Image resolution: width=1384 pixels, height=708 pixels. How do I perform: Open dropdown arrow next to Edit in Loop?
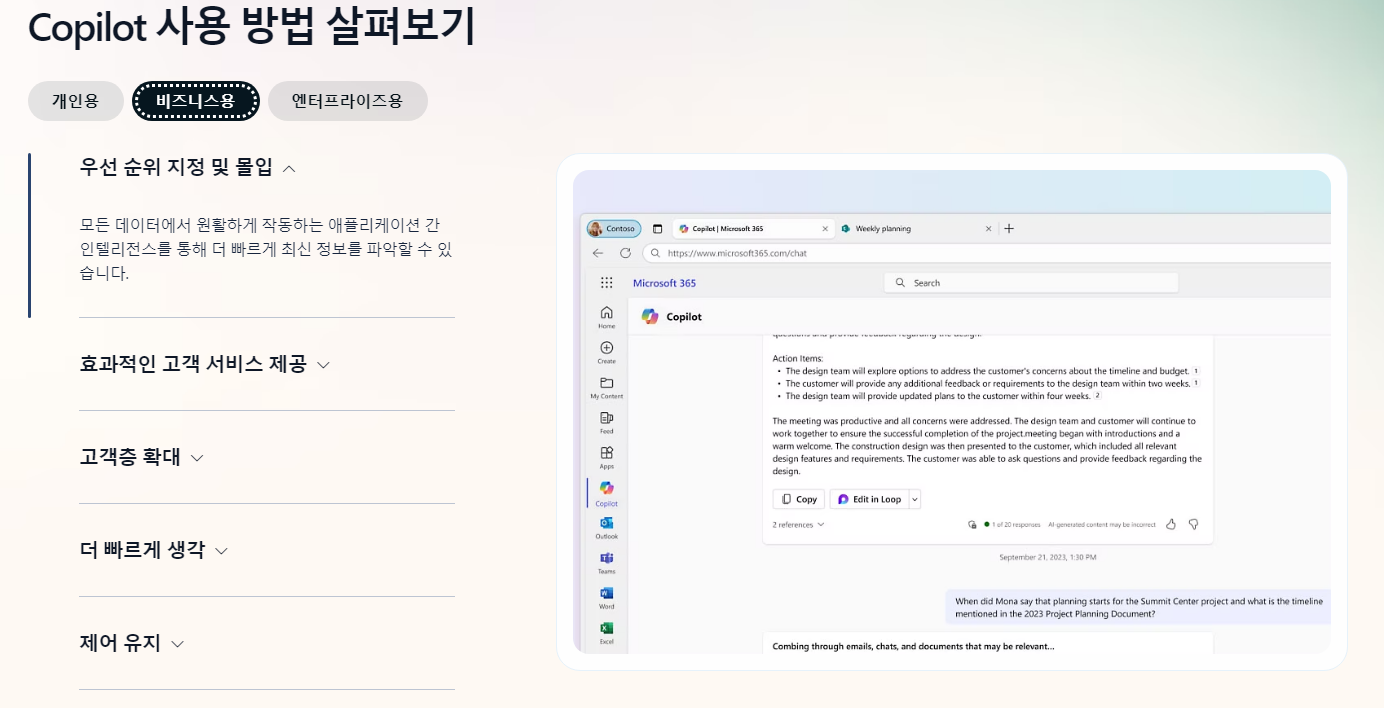coord(914,499)
